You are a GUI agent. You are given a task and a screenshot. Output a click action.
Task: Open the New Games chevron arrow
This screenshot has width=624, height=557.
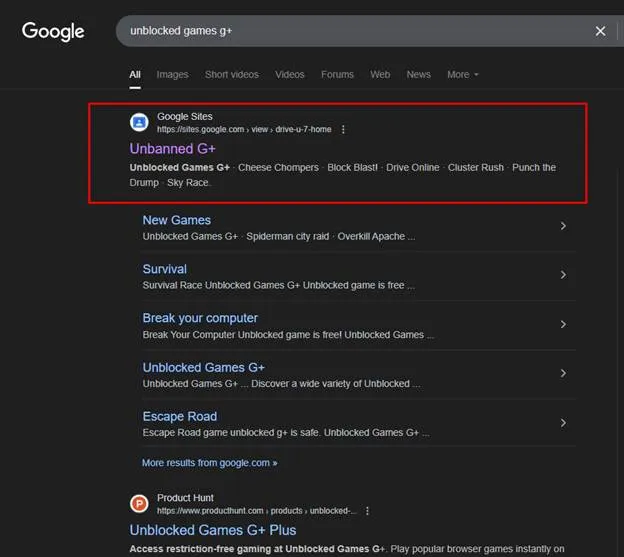(563, 227)
